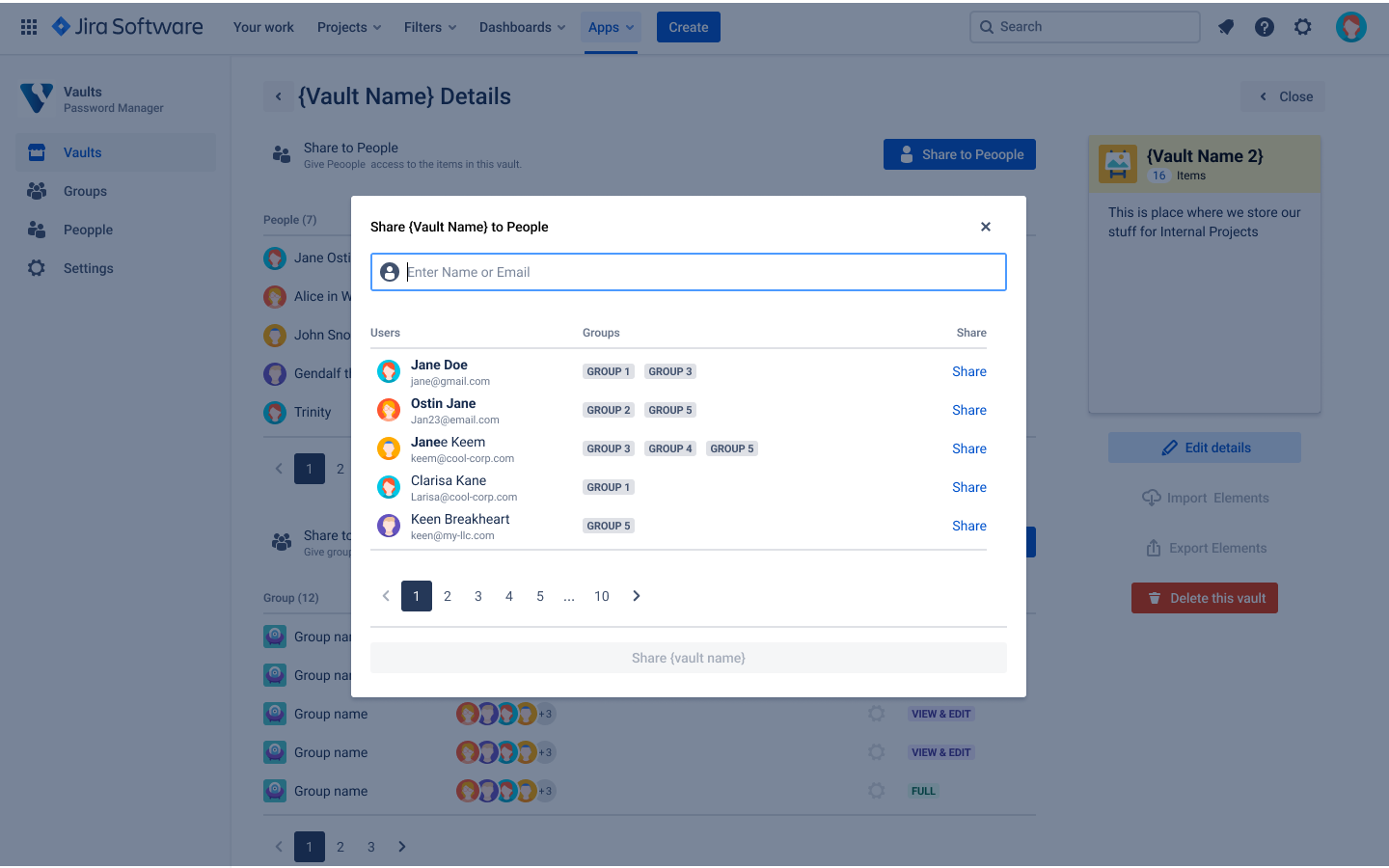Click the Share to Peoople button
The width and height of the screenshot is (1389, 868).
tap(960, 154)
